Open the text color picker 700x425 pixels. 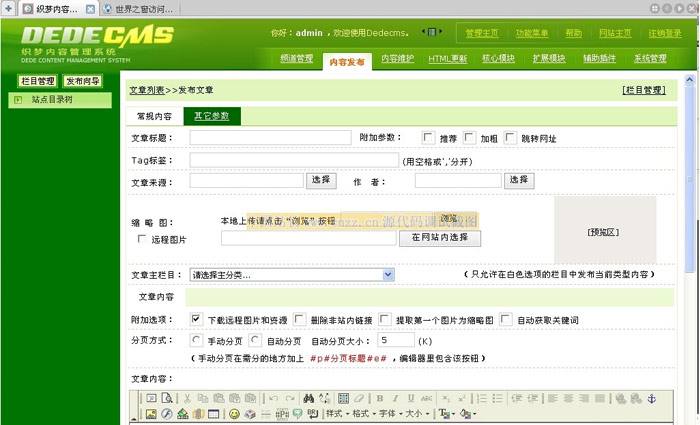click(446, 413)
